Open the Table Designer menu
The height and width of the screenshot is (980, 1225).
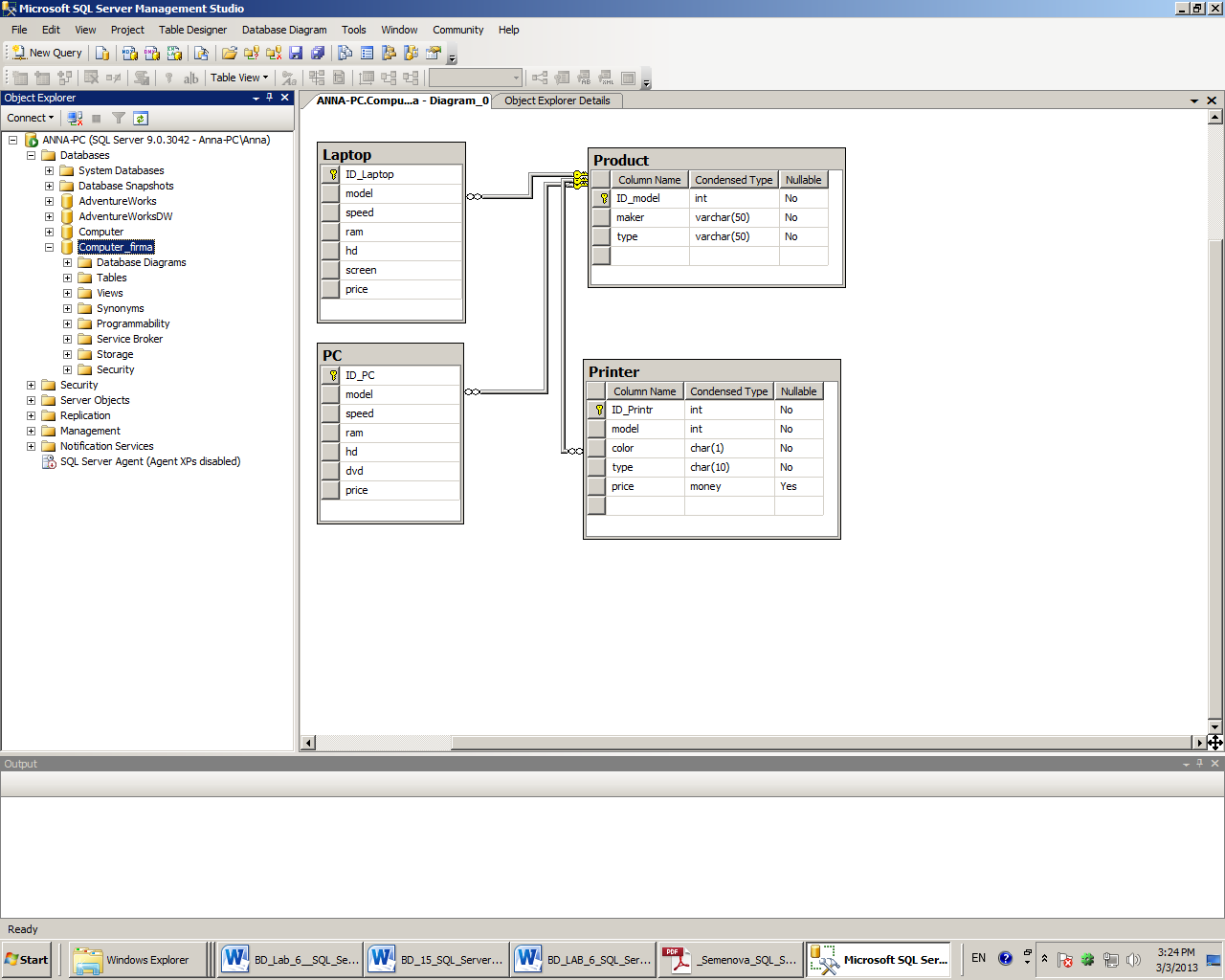192,30
